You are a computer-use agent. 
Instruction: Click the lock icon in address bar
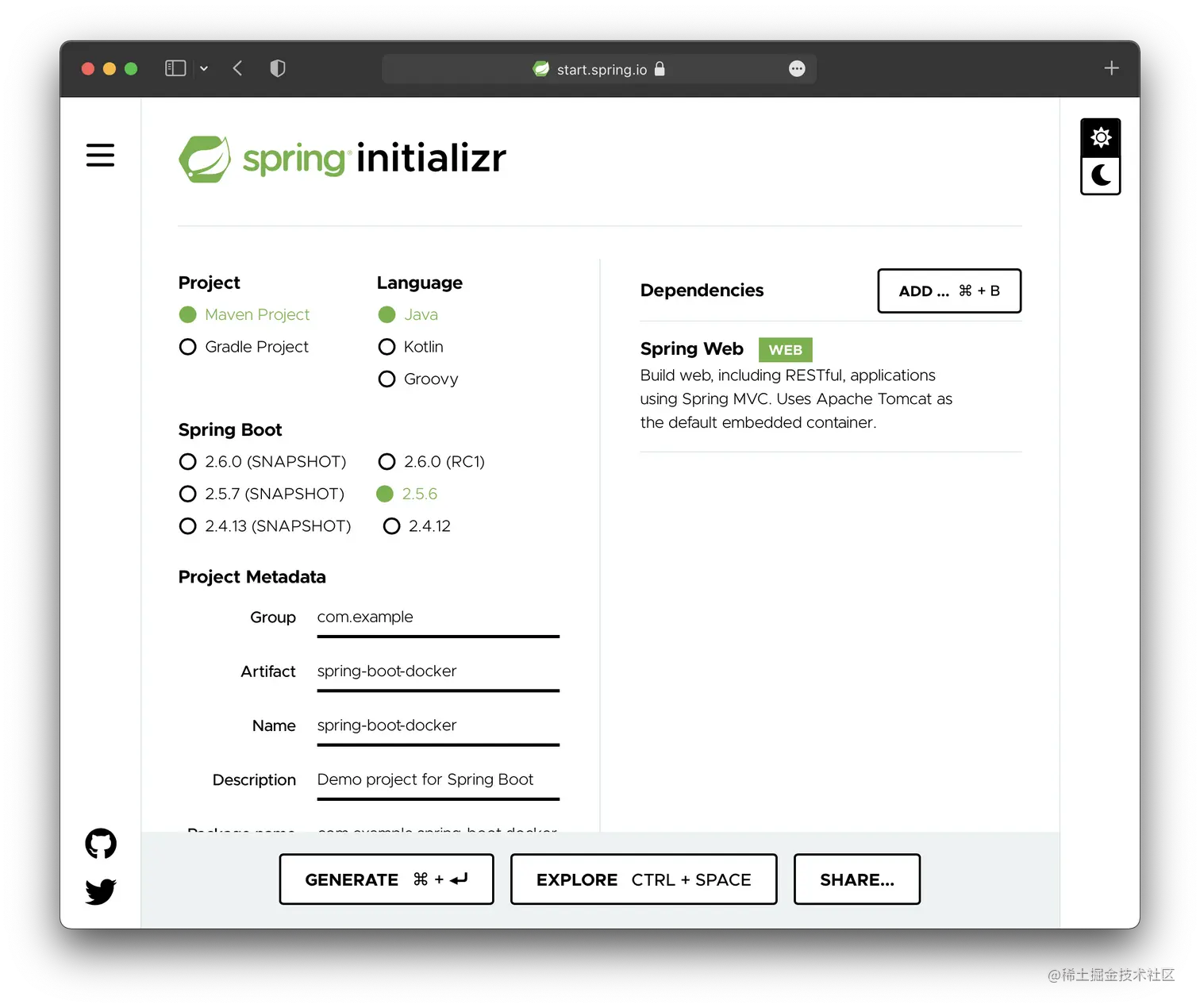[660, 69]
